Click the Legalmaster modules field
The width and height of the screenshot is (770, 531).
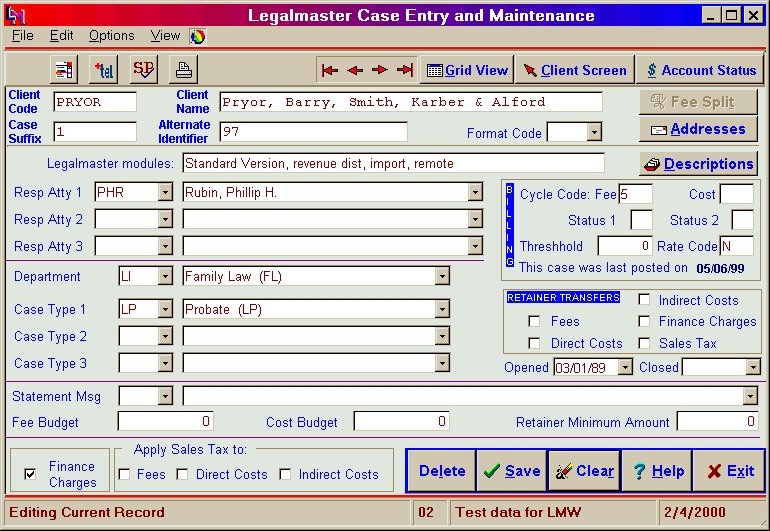pos(393,164)
